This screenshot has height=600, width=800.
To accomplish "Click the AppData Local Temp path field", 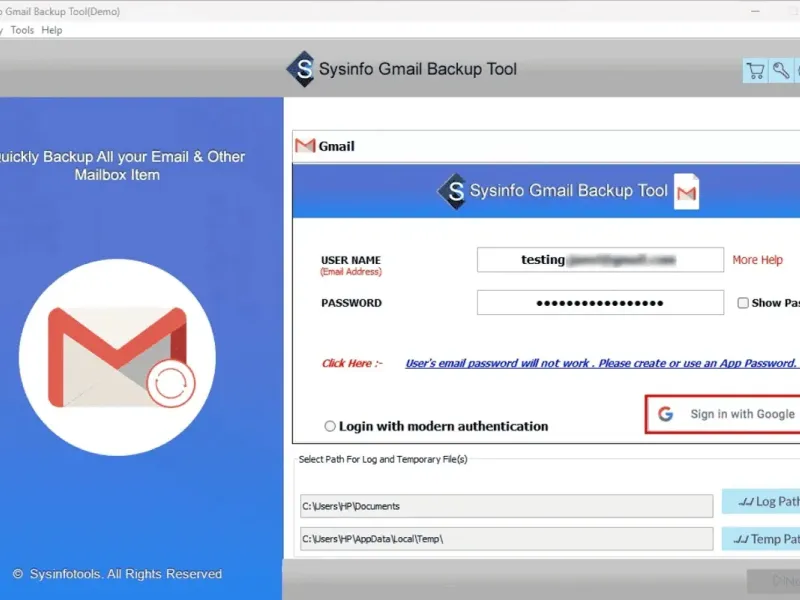I will (x=507, y=539).
